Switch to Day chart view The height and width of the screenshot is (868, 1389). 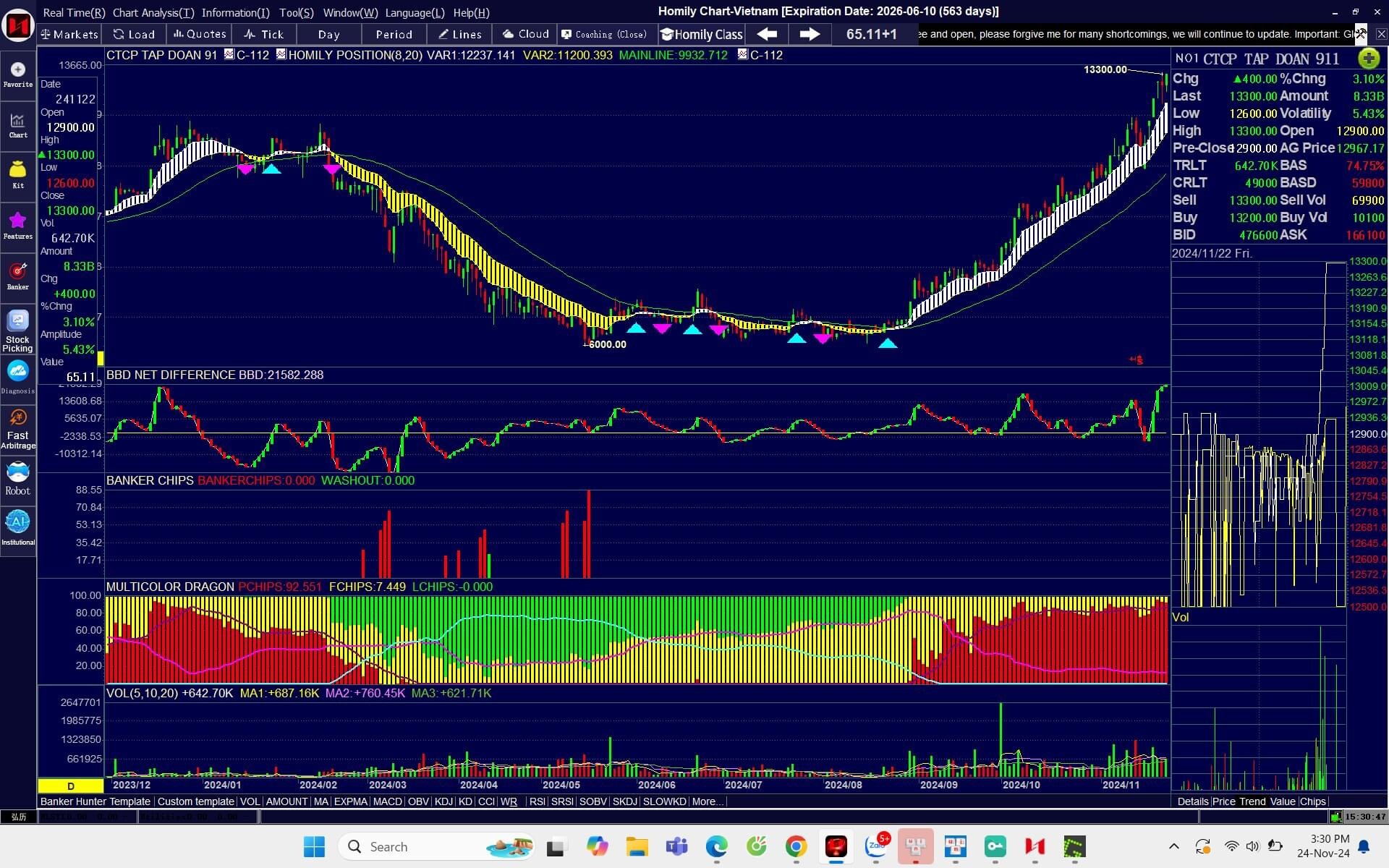329,34
